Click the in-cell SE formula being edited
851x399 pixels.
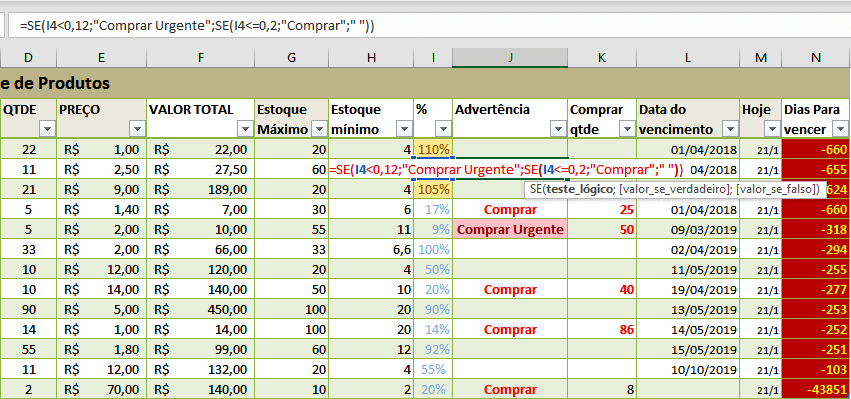click(x=506, y=169)
